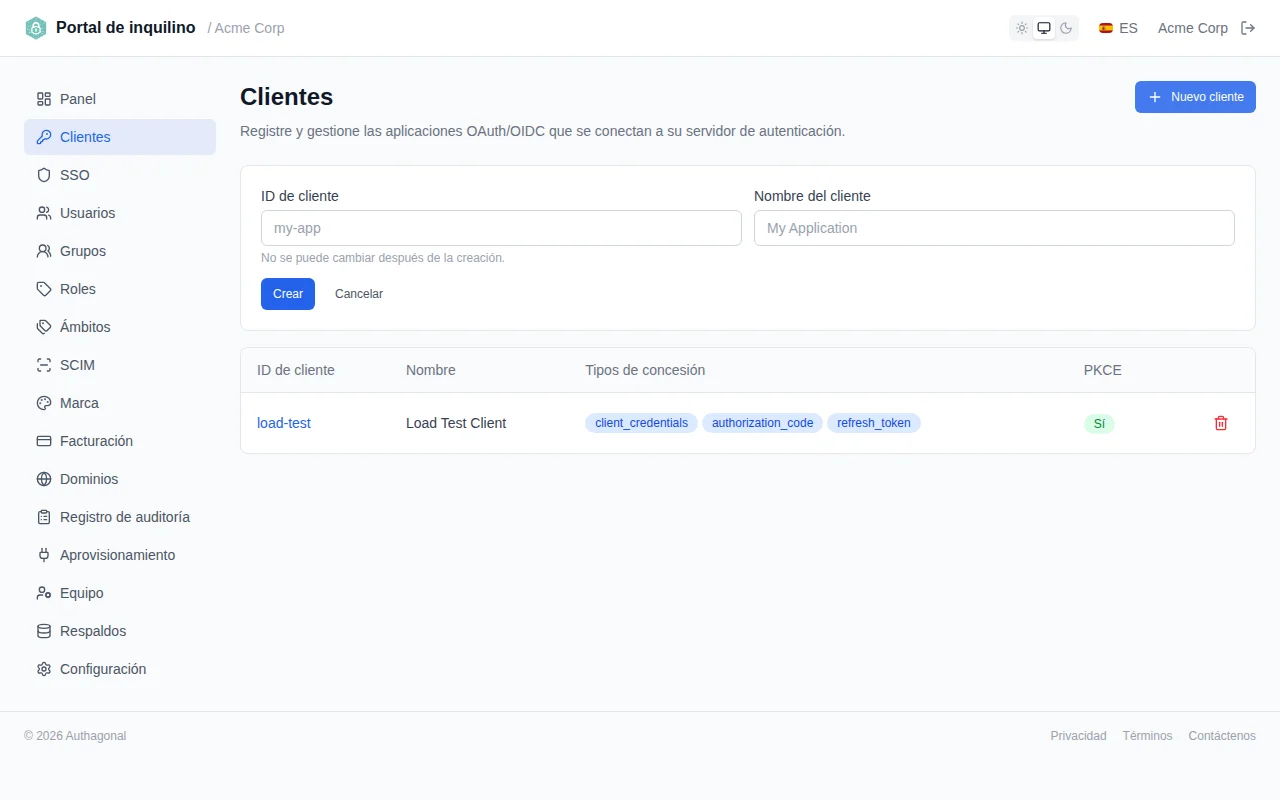The width and height of the screenshot is (1280, 800).
Task: Click the Portal de inquilino title
Action: point(126,28)
